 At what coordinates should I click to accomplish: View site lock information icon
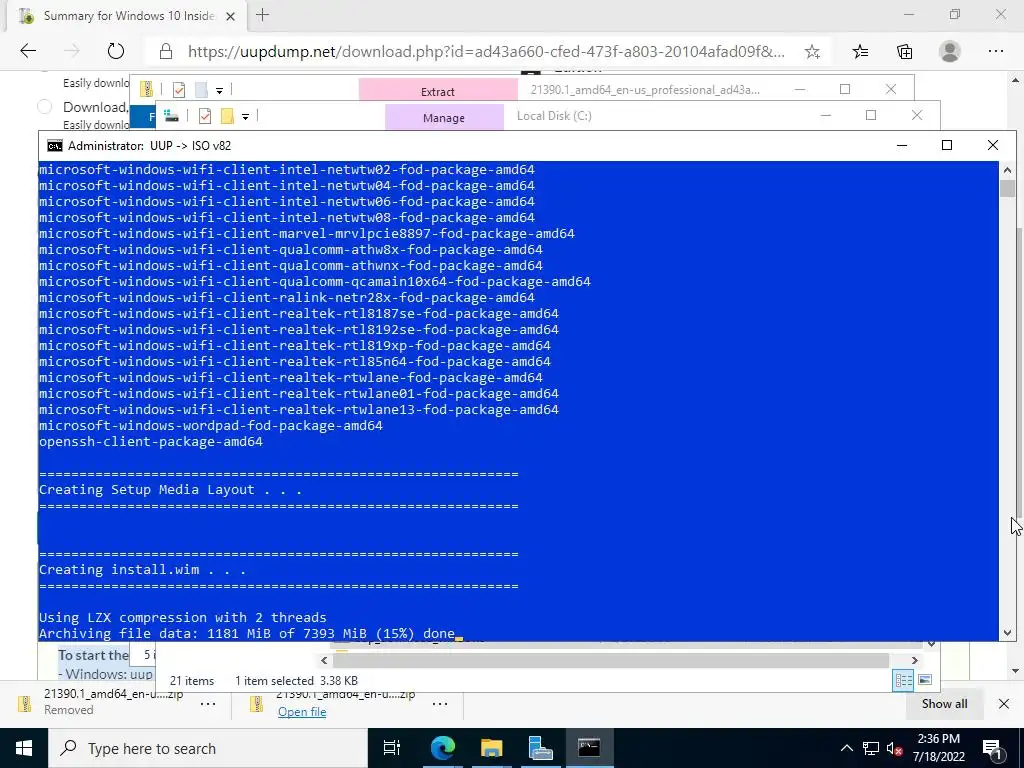(x=166, y=52)
